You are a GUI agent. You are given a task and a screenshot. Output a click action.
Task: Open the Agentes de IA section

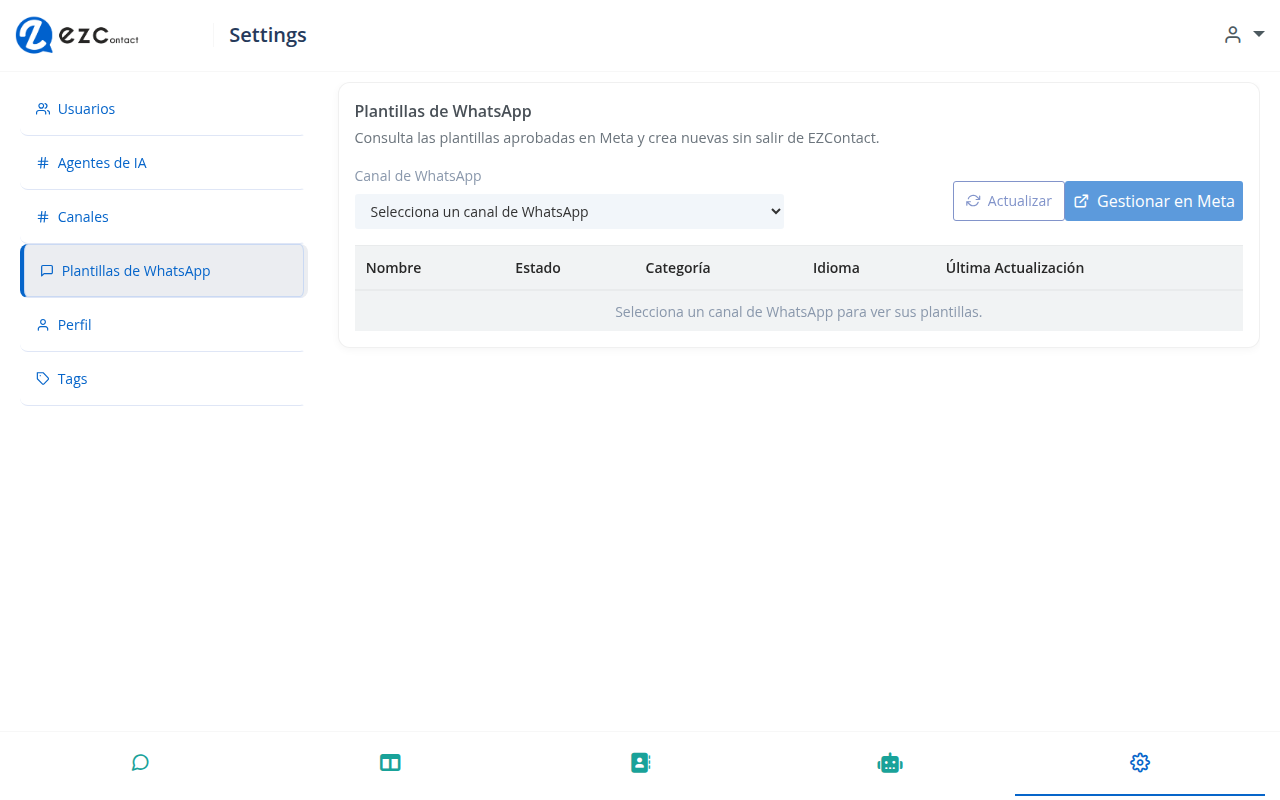(101, 162)
